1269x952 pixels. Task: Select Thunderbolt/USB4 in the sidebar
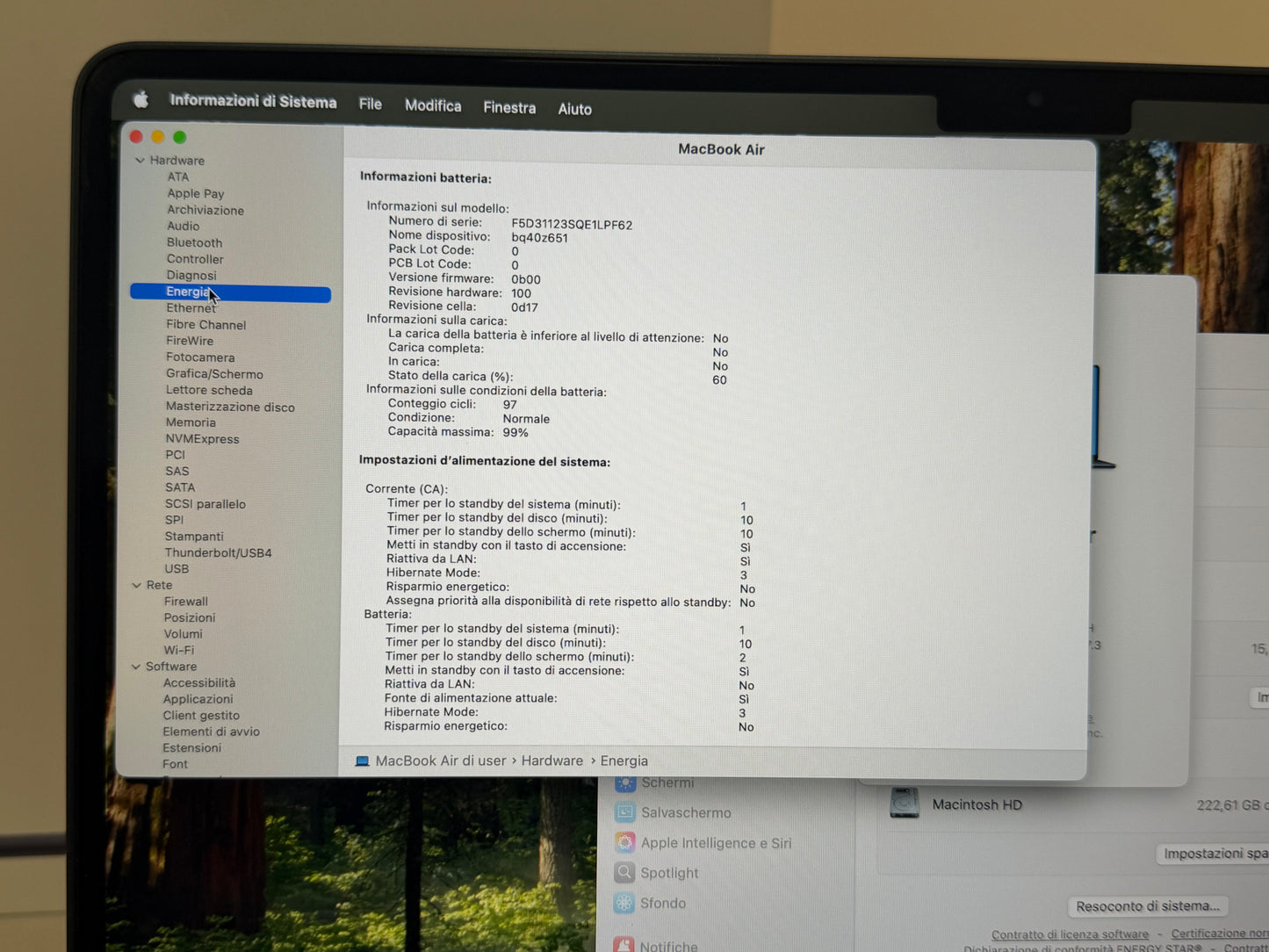(x=218, y=552)
